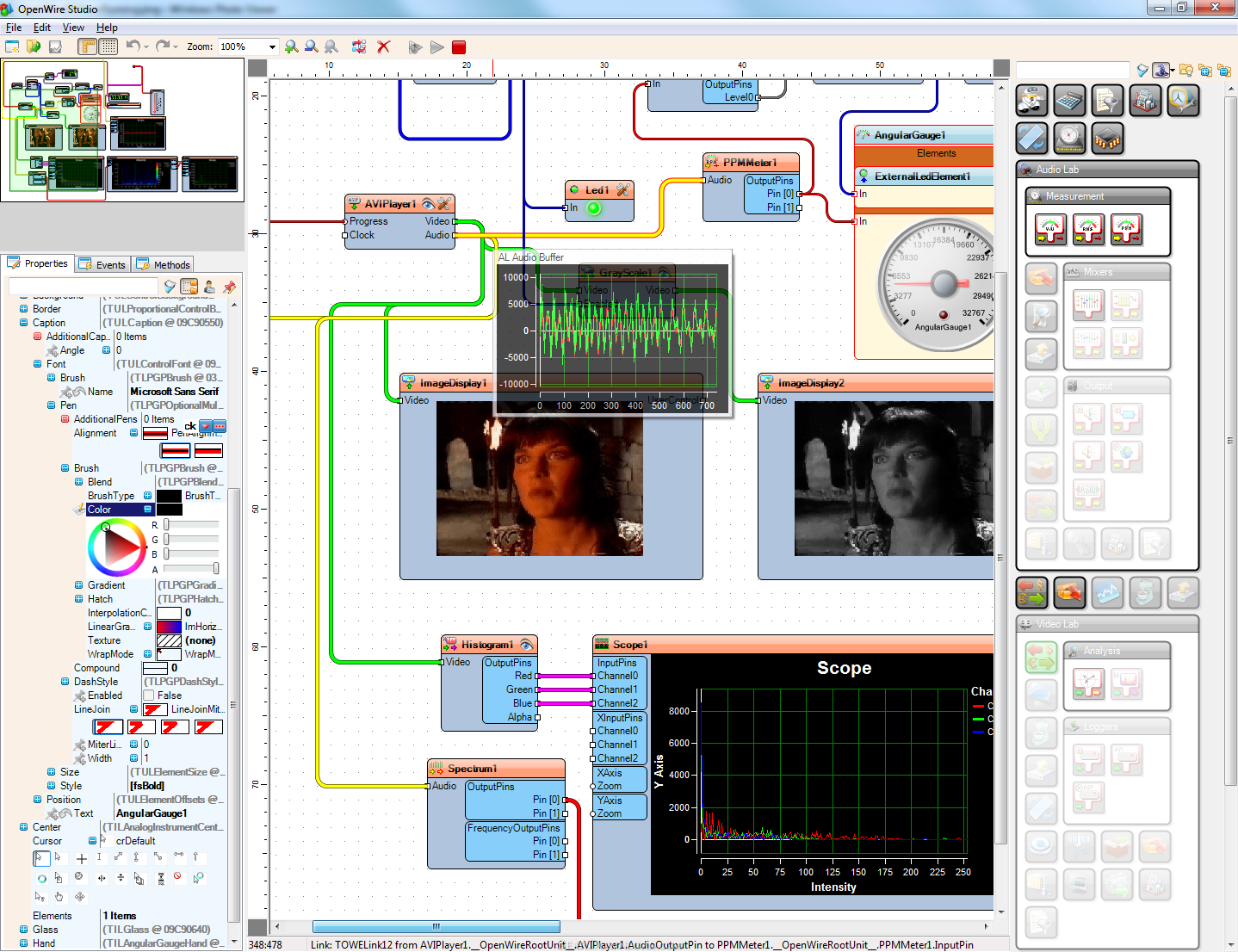Click the color wheel picker
Image resolution: width=1238 pixels, height=952 pixels.
click(117, 547)
